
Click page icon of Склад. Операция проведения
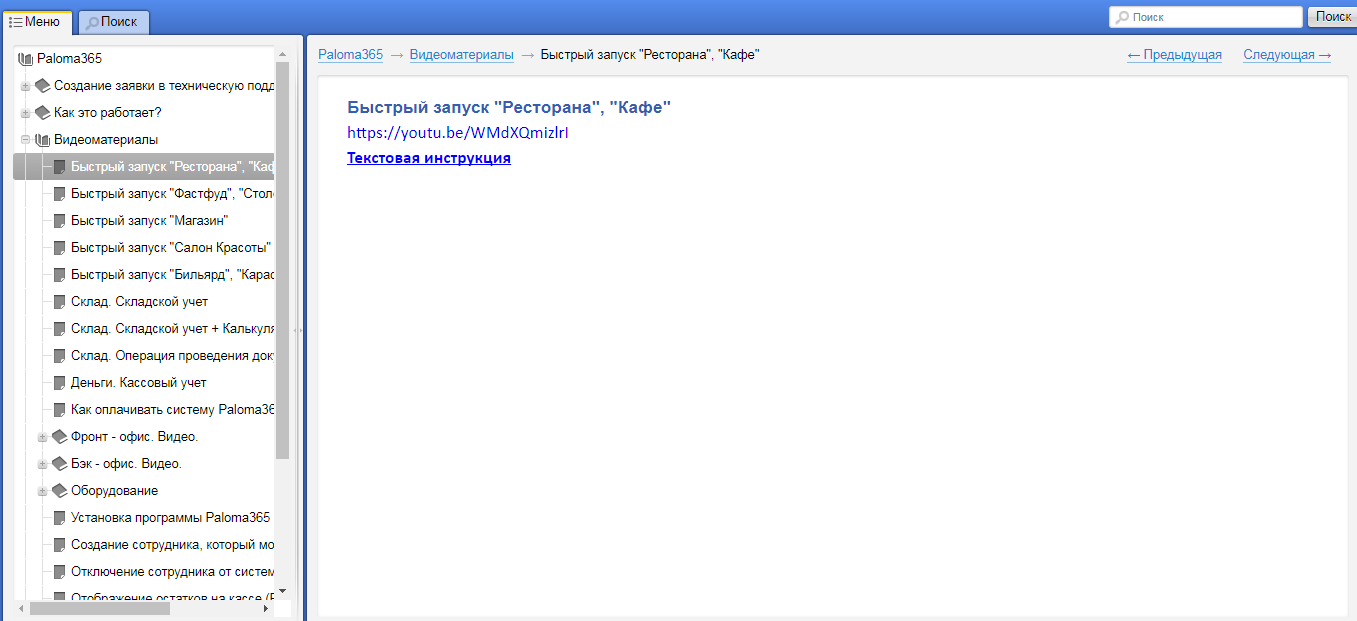(60, 356)
